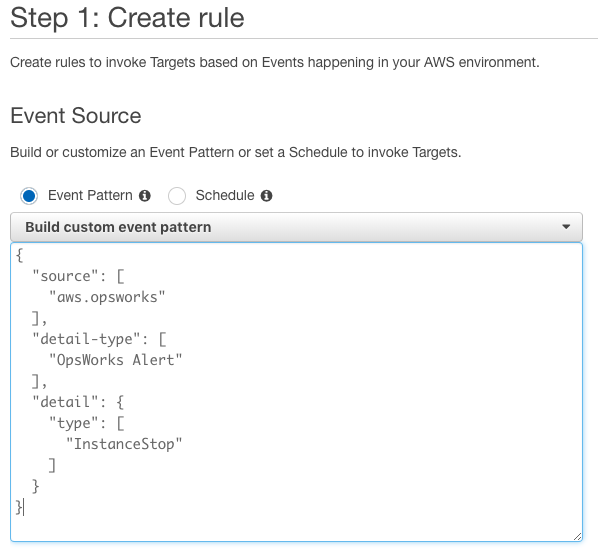Click the Schedule label text
Image resolution: width=598 pixels, height=556 pixels.
pos(225,195)
